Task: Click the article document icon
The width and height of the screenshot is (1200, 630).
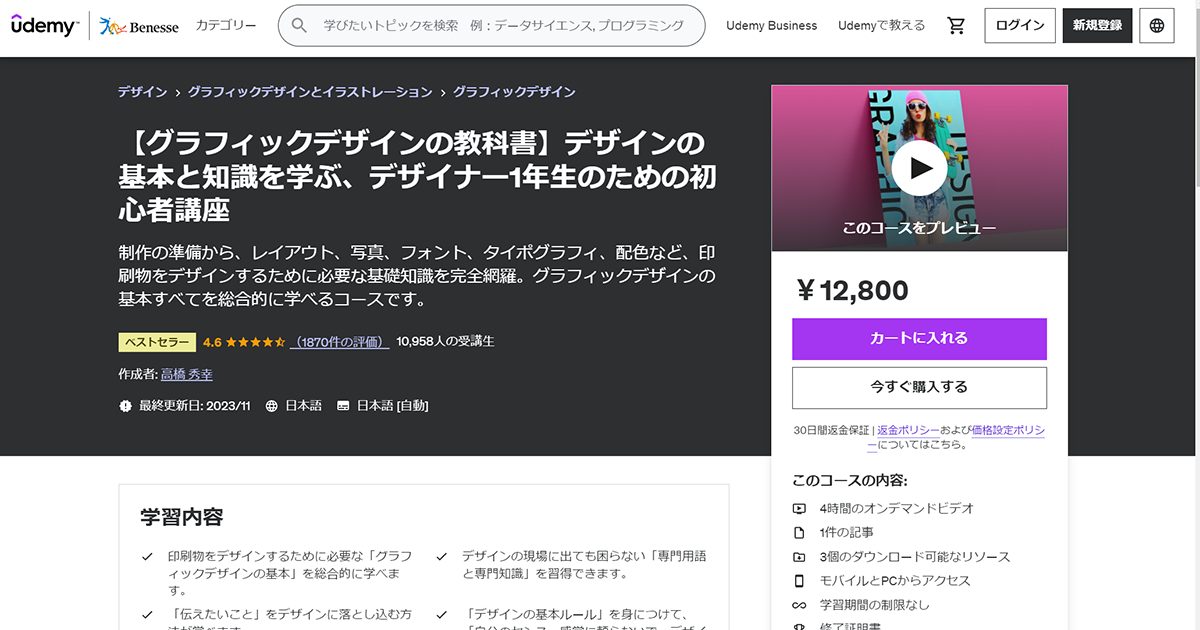Action: 799,532
